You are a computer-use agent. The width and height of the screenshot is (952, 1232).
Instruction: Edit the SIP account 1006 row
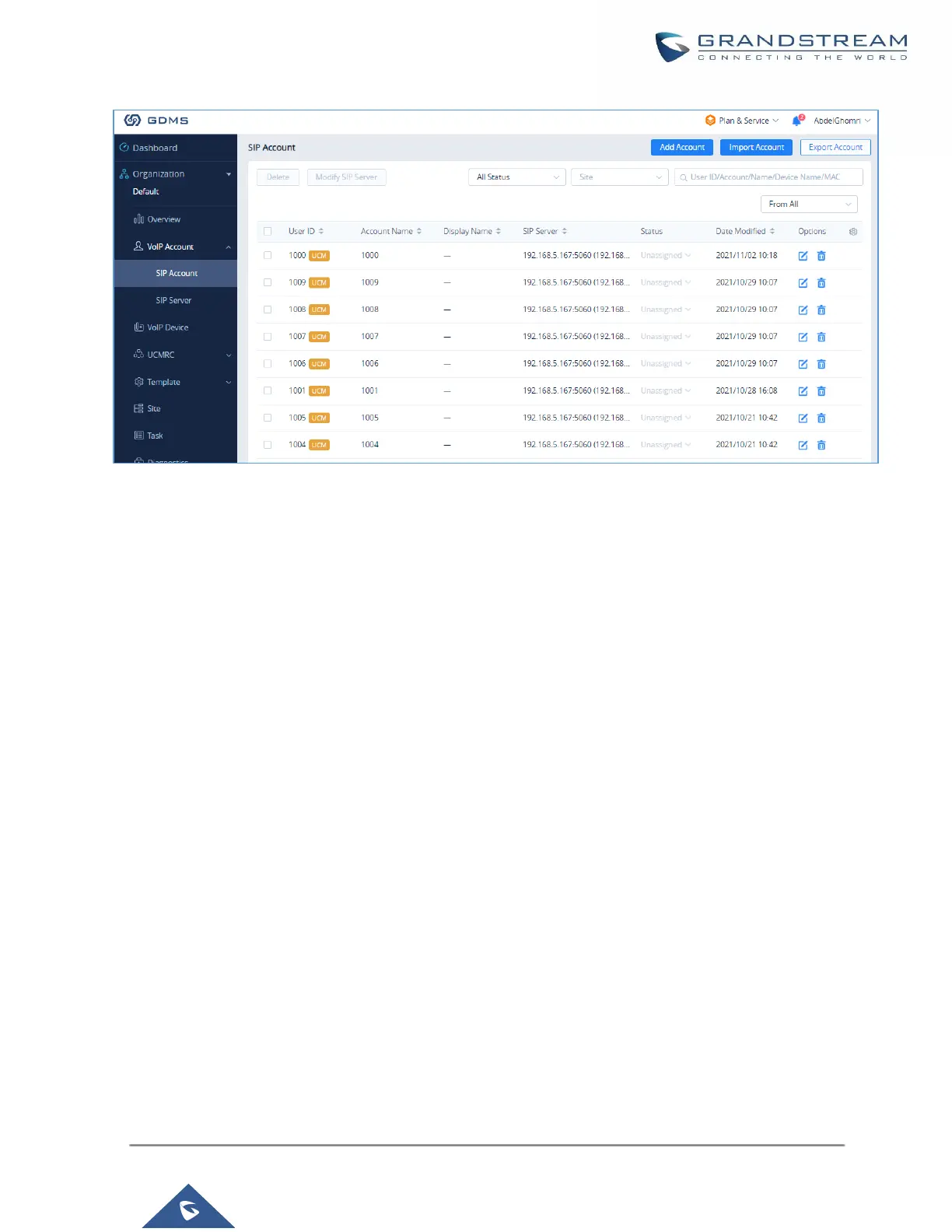803,364
